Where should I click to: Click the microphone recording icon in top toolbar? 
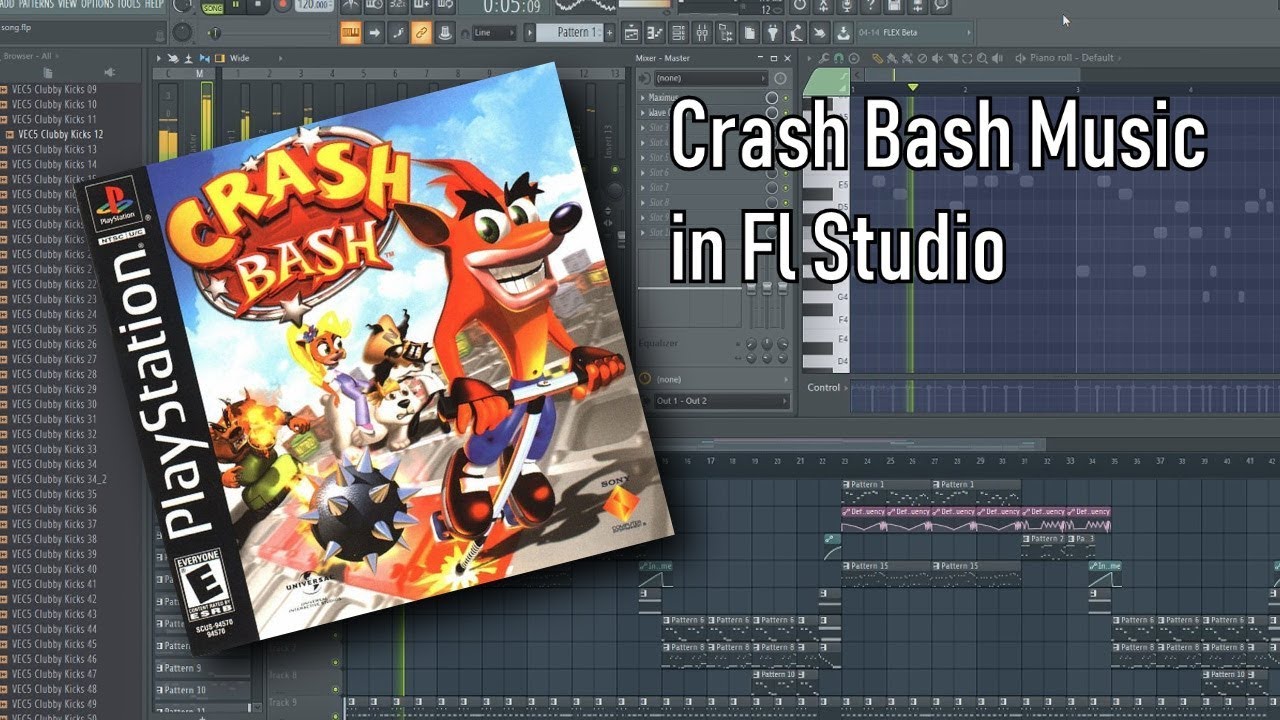tap(847, 5)
